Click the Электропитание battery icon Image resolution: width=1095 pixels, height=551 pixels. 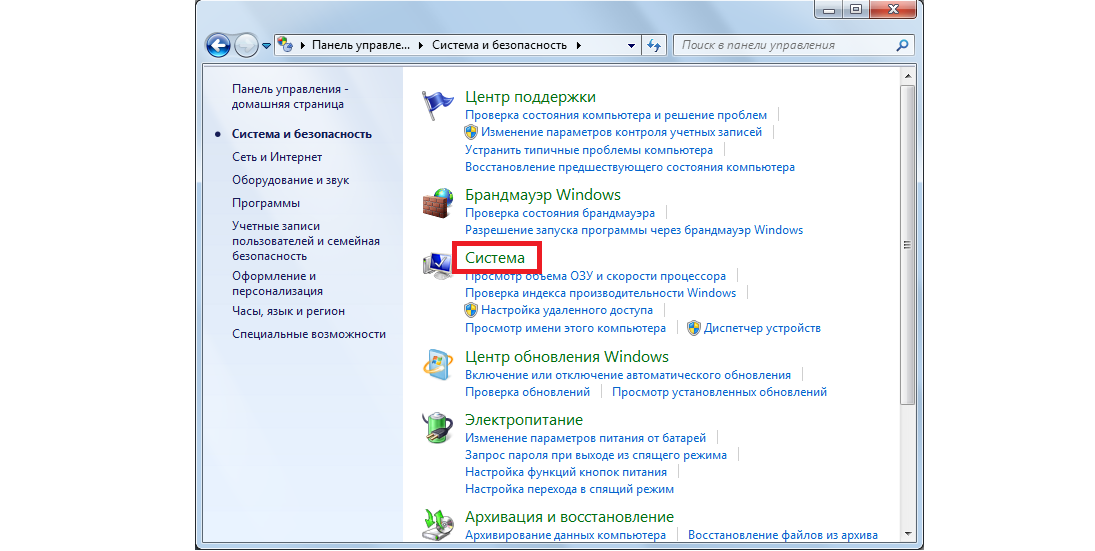437,428
